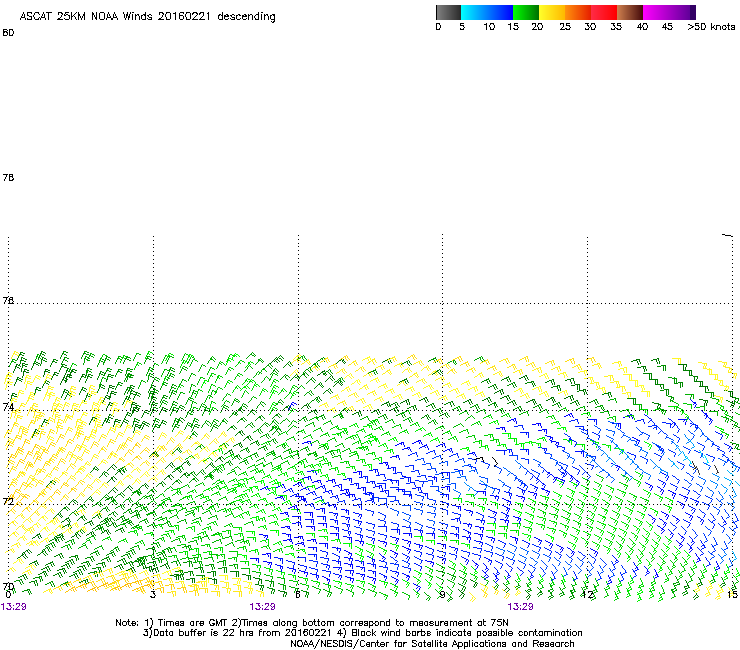Click the longitude axis label "3"
The width and height of the screenshot is (740, 650).
tap(153, 594)
